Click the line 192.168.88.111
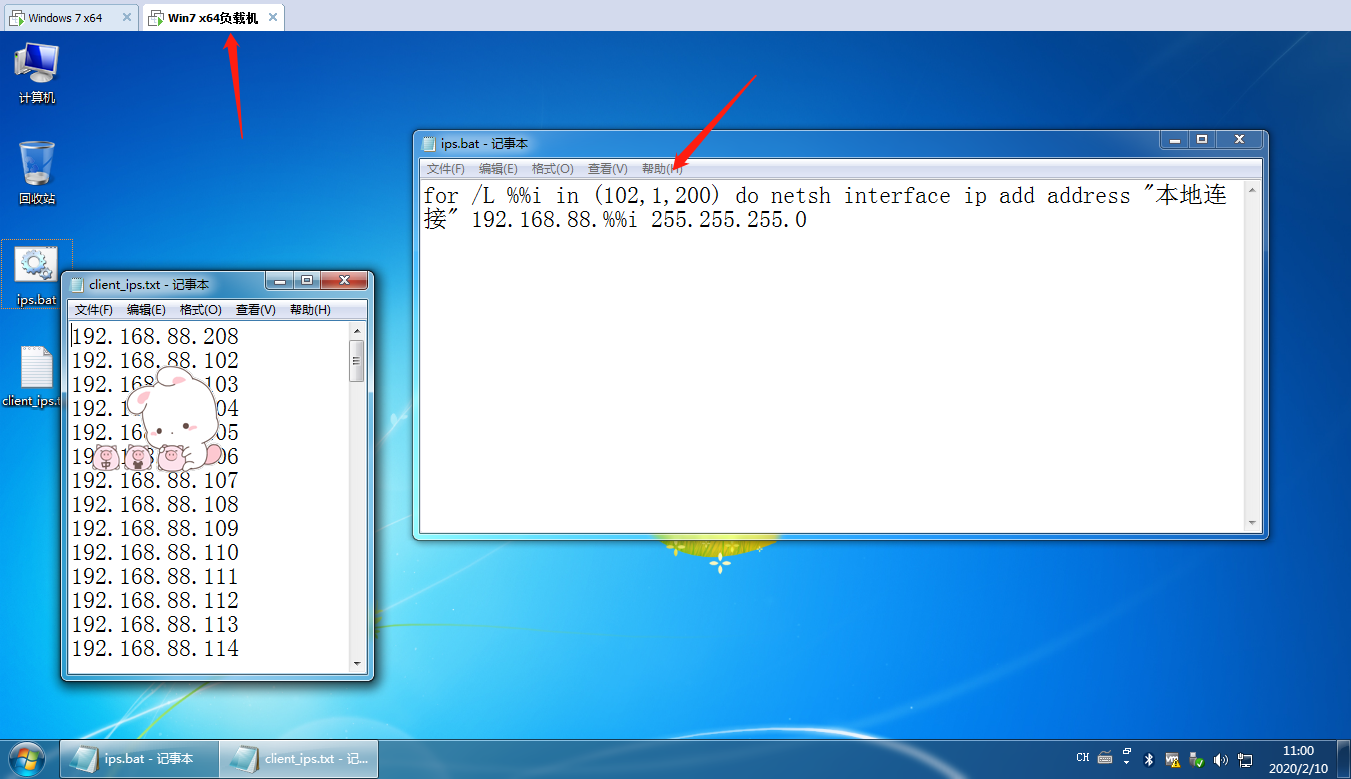Viewport: 1351px width, 779px height. click(155, 577)
